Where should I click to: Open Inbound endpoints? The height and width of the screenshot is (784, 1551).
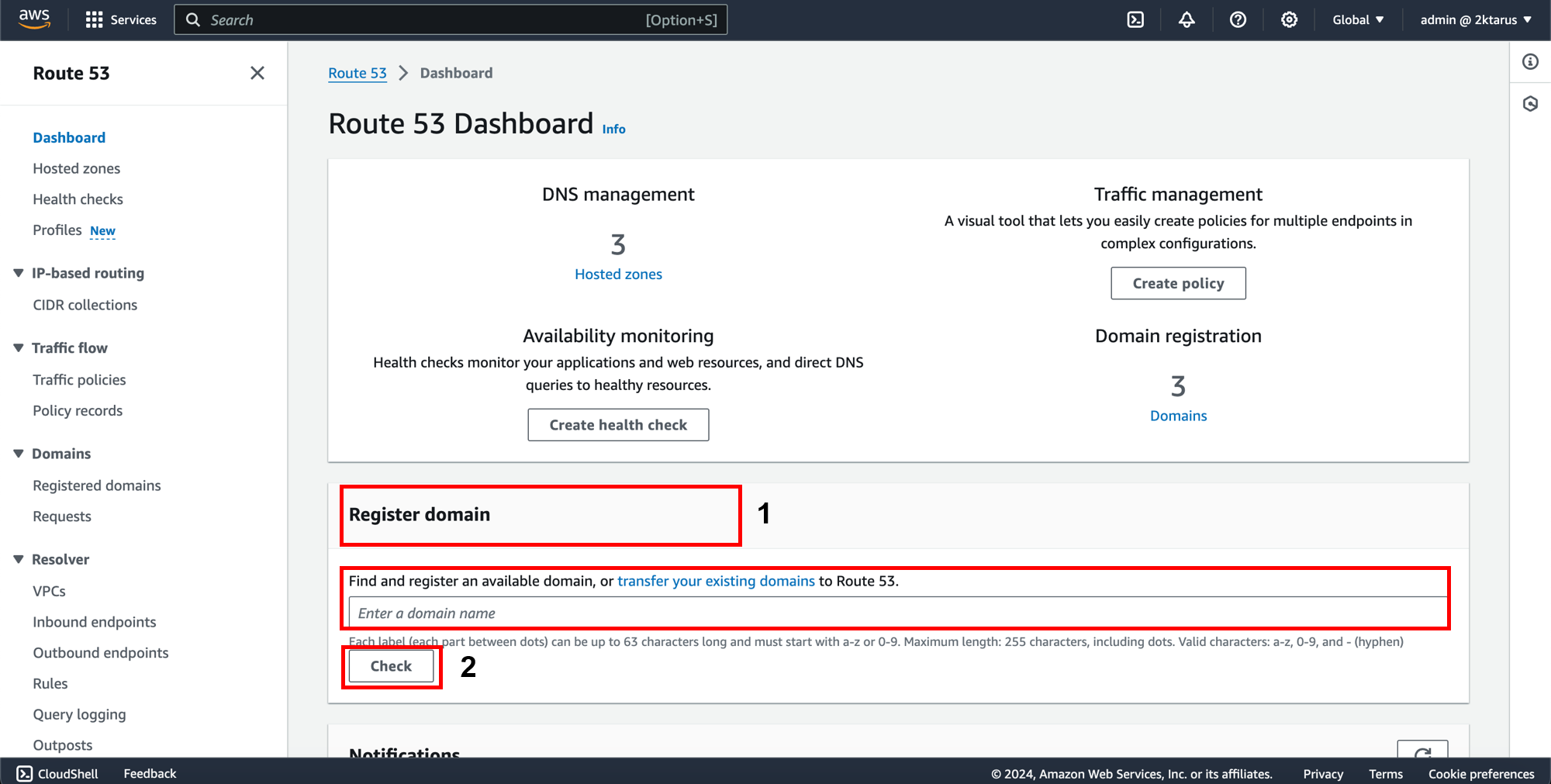(x=94, y=622)
